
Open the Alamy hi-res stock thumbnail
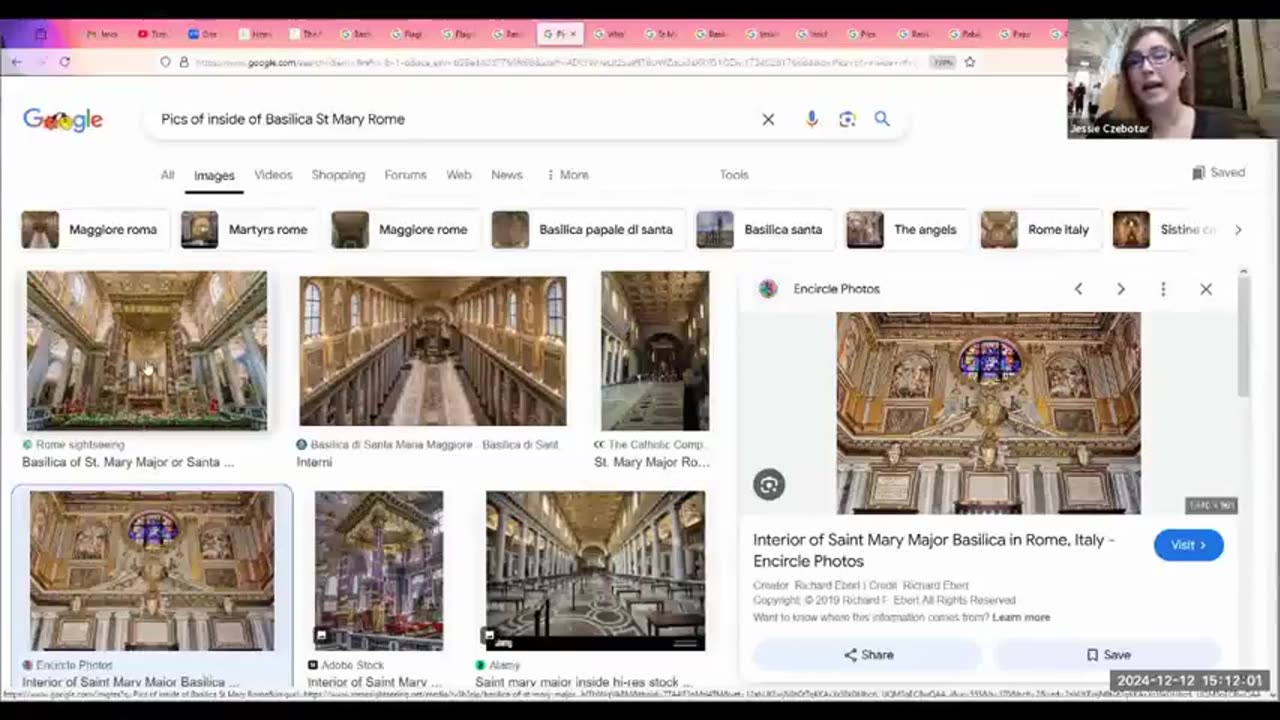[x=596, y=571]
